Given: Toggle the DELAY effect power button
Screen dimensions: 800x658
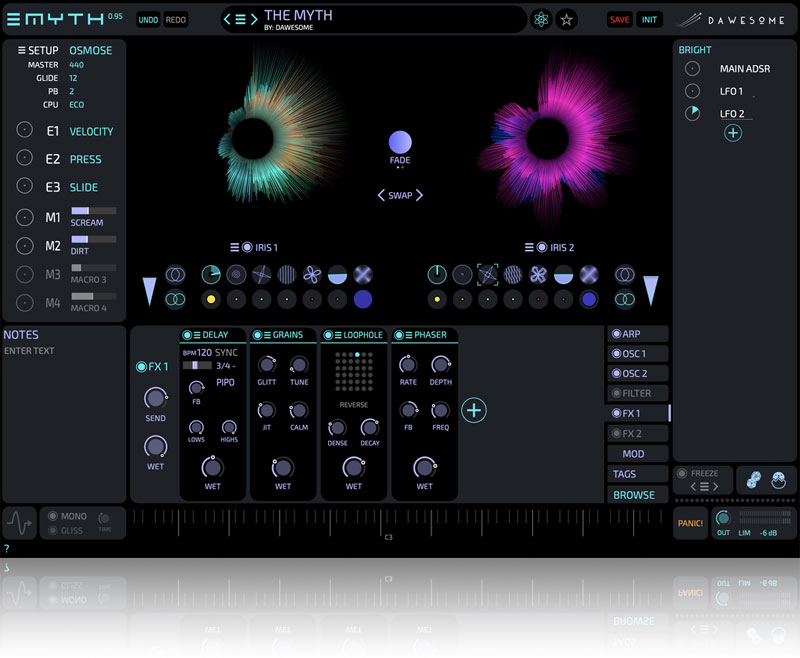Looking at the screenshot, I should 187,335.
